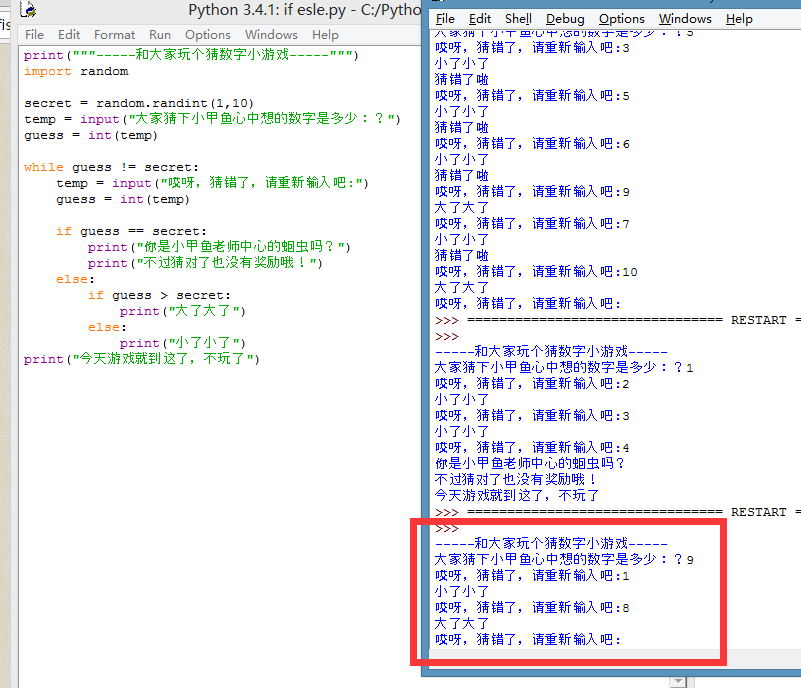The image size is (801, 688).
Task: Open the Shell menu in the Shell window
Action: [x=517, y=18]
